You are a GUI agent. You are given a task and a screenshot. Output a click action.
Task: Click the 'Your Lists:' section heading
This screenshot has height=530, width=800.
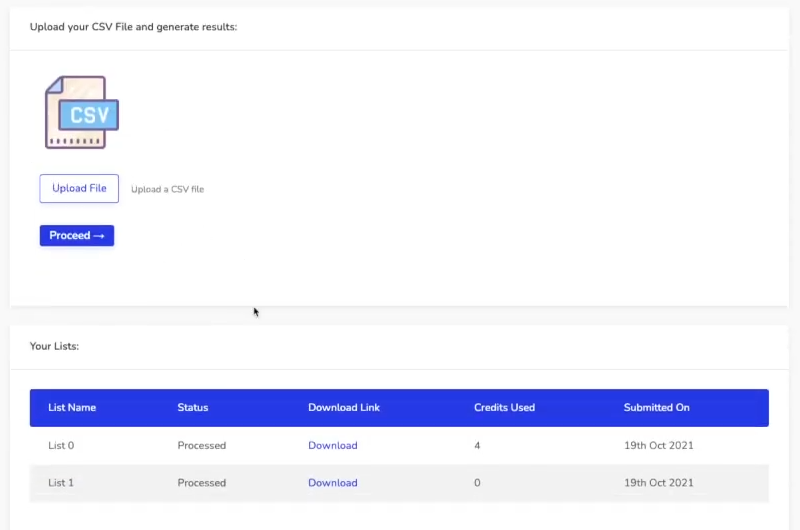(54, 346)
